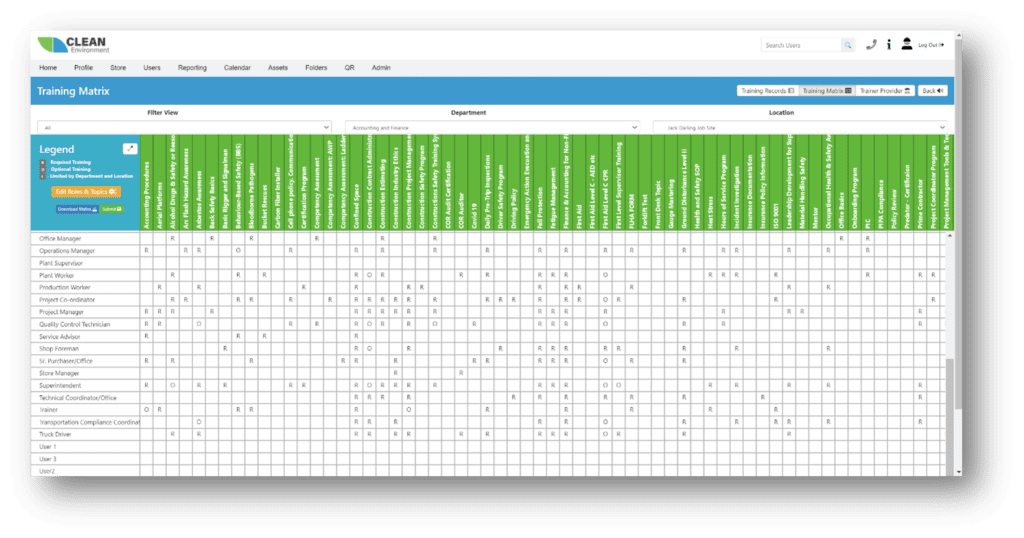The image size is (1024, 538).
Task: Click the phone contact icon
Action: tap(871, 45)
